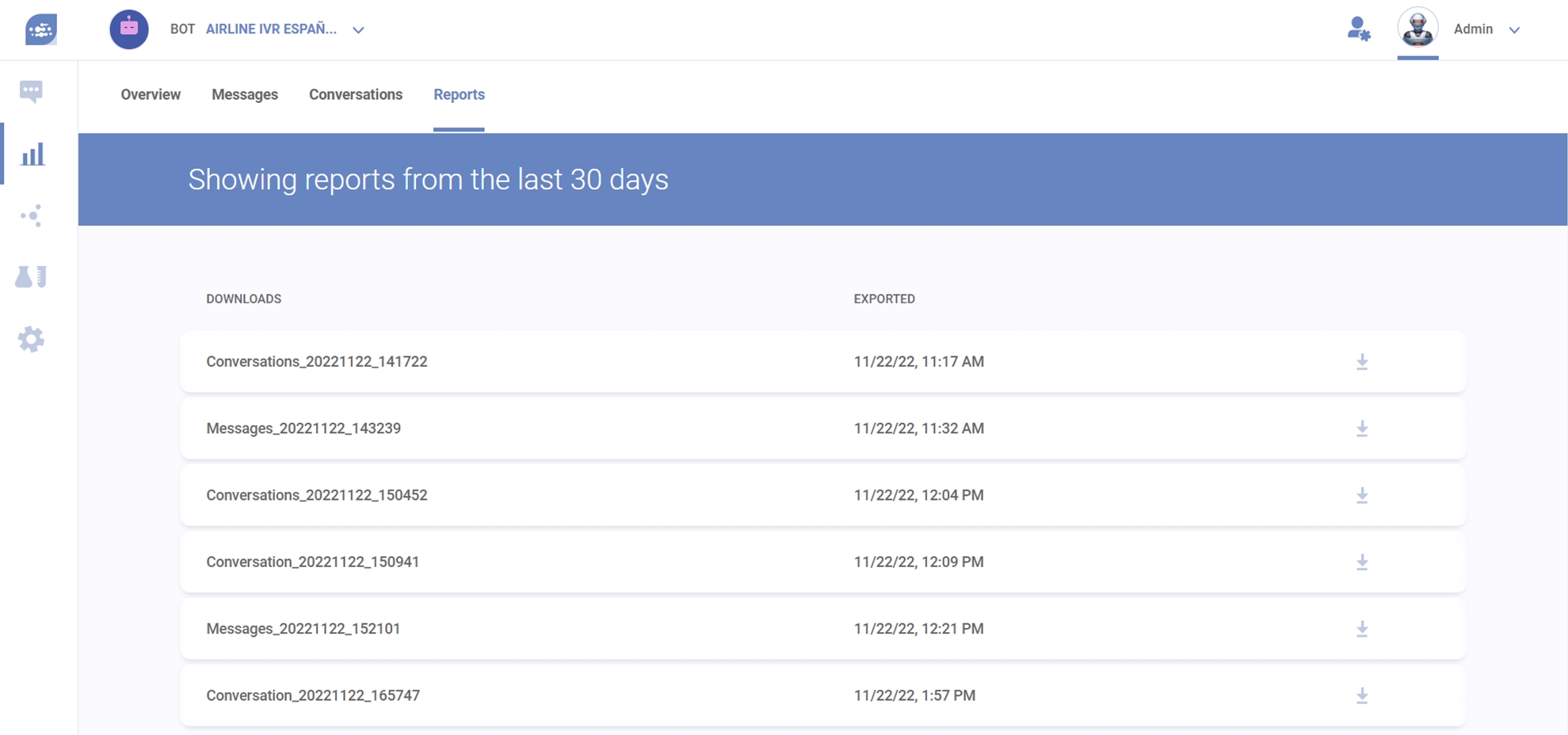Image resolution: width=1568 pixels, height=735 pixels.
Task: Open the flows nodes sidebar icon
Action: (x=32, y=215)
